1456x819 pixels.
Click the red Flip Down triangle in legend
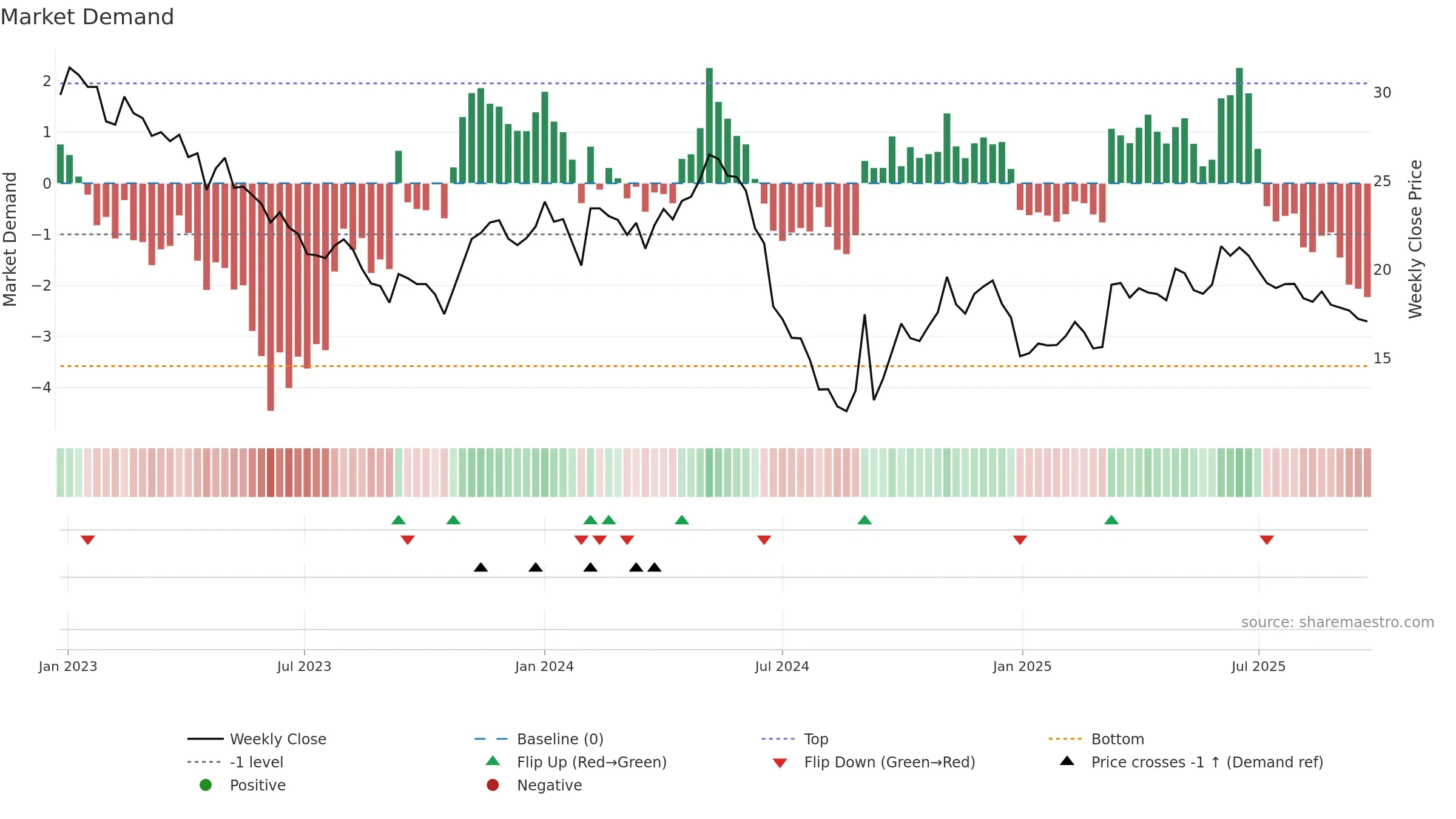point(780,763)
